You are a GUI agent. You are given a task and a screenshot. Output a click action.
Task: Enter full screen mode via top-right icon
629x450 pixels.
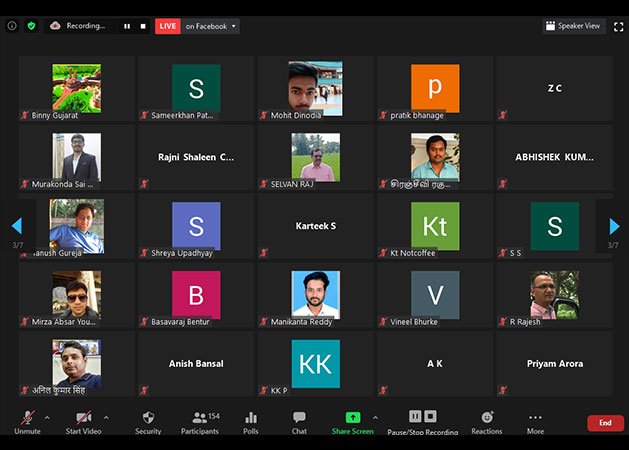click(617, 26)
